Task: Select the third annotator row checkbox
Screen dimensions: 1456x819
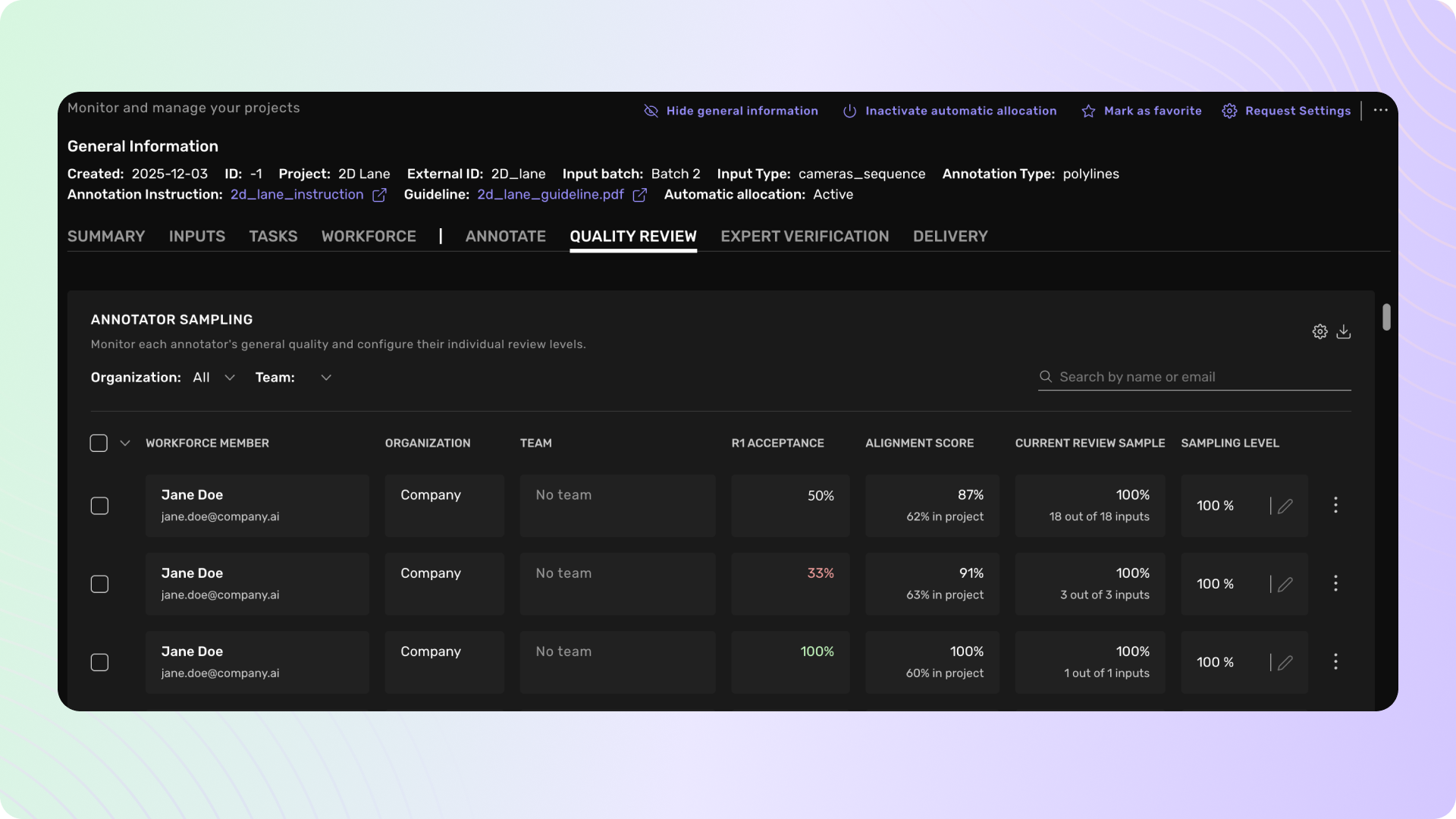Action: (x=99, y=662)
